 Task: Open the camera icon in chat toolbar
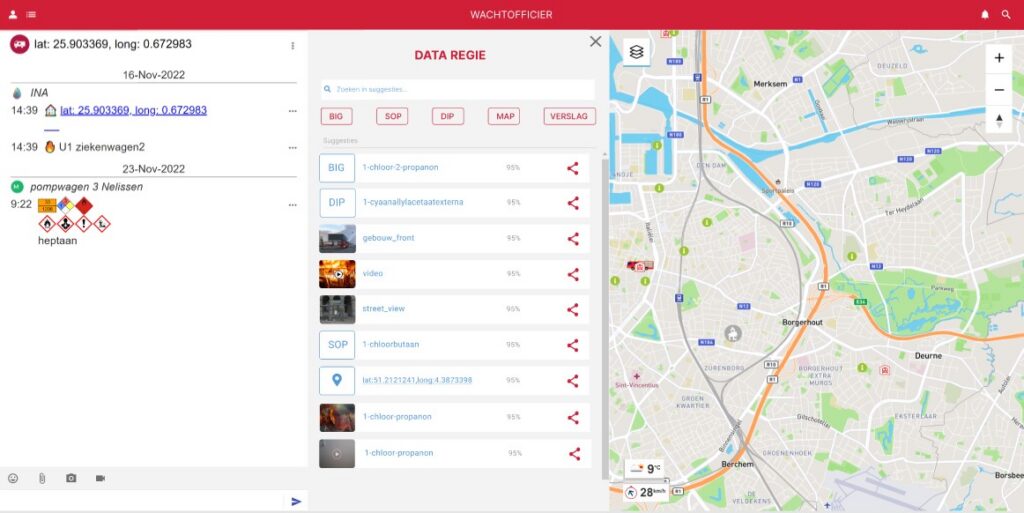click(x=71, y=478)
